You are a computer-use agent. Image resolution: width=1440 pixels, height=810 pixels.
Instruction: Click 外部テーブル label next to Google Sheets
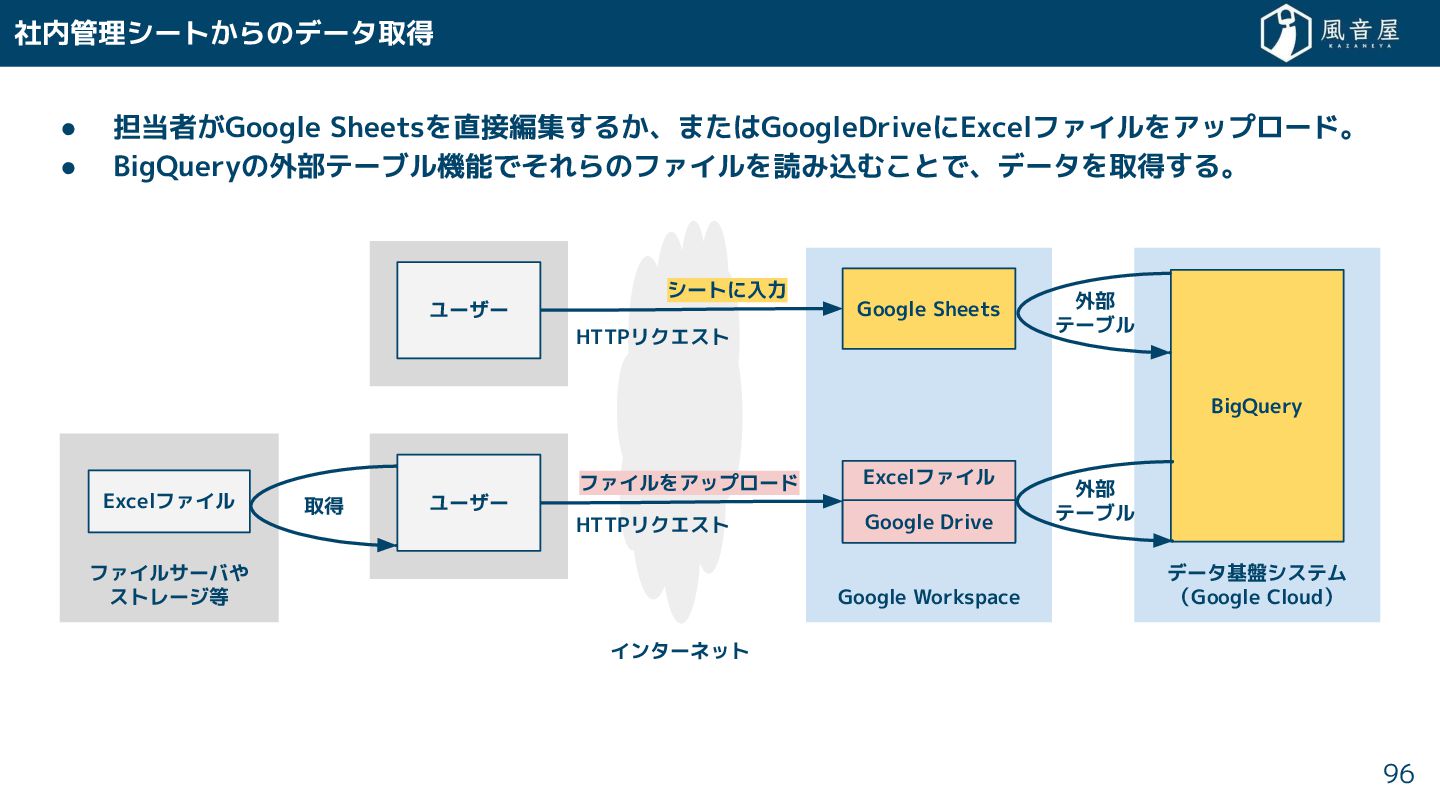pyautogui.click(x=1095, y=313)
